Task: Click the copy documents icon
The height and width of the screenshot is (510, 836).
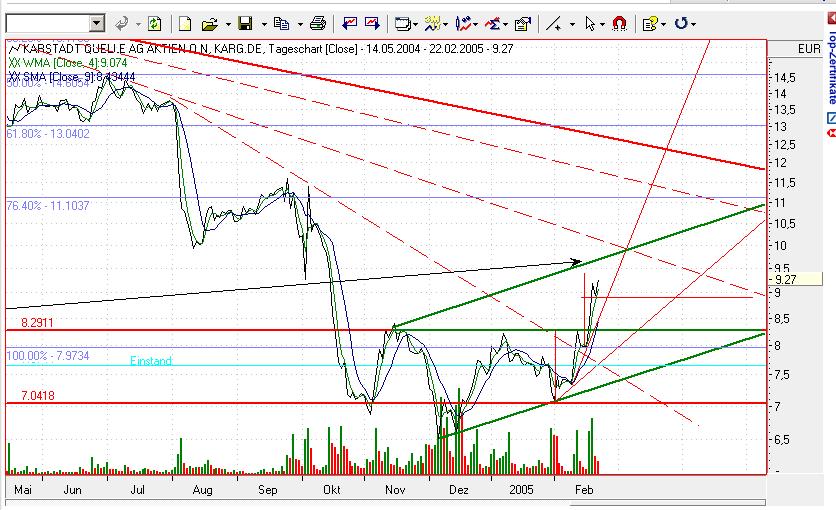Action: point(282,23)
